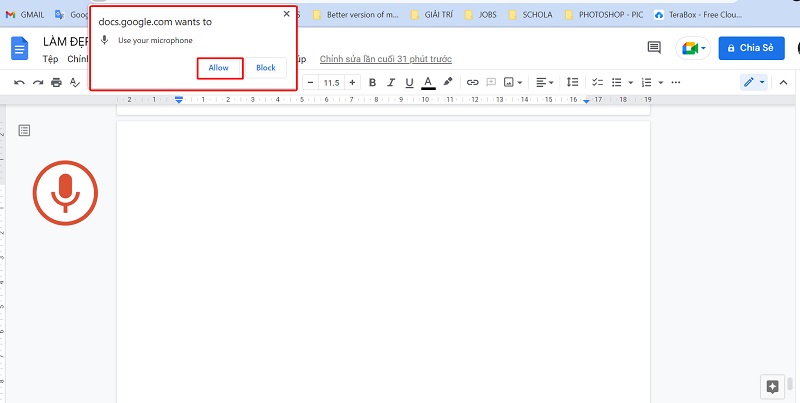The height and width of the screenshot is (403, 800).
Task: Increase the font size
Action: coord(352,83)
